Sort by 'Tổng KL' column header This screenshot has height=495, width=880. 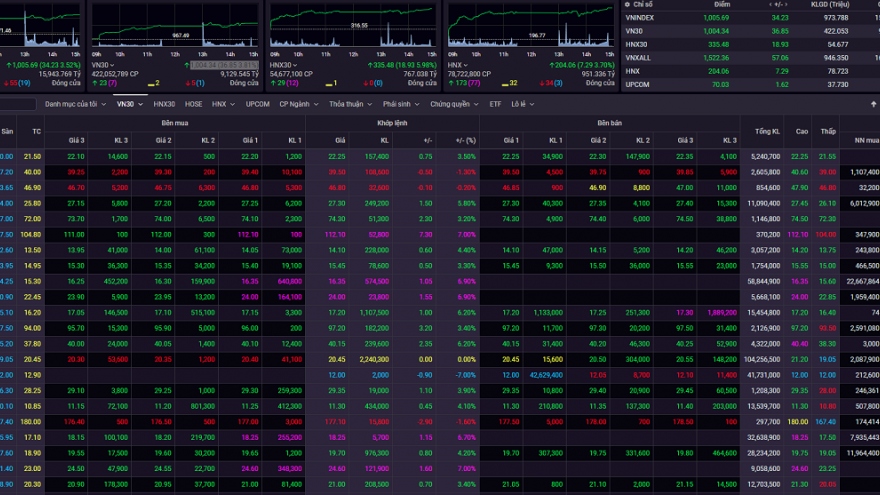click(x=767, y=131)
